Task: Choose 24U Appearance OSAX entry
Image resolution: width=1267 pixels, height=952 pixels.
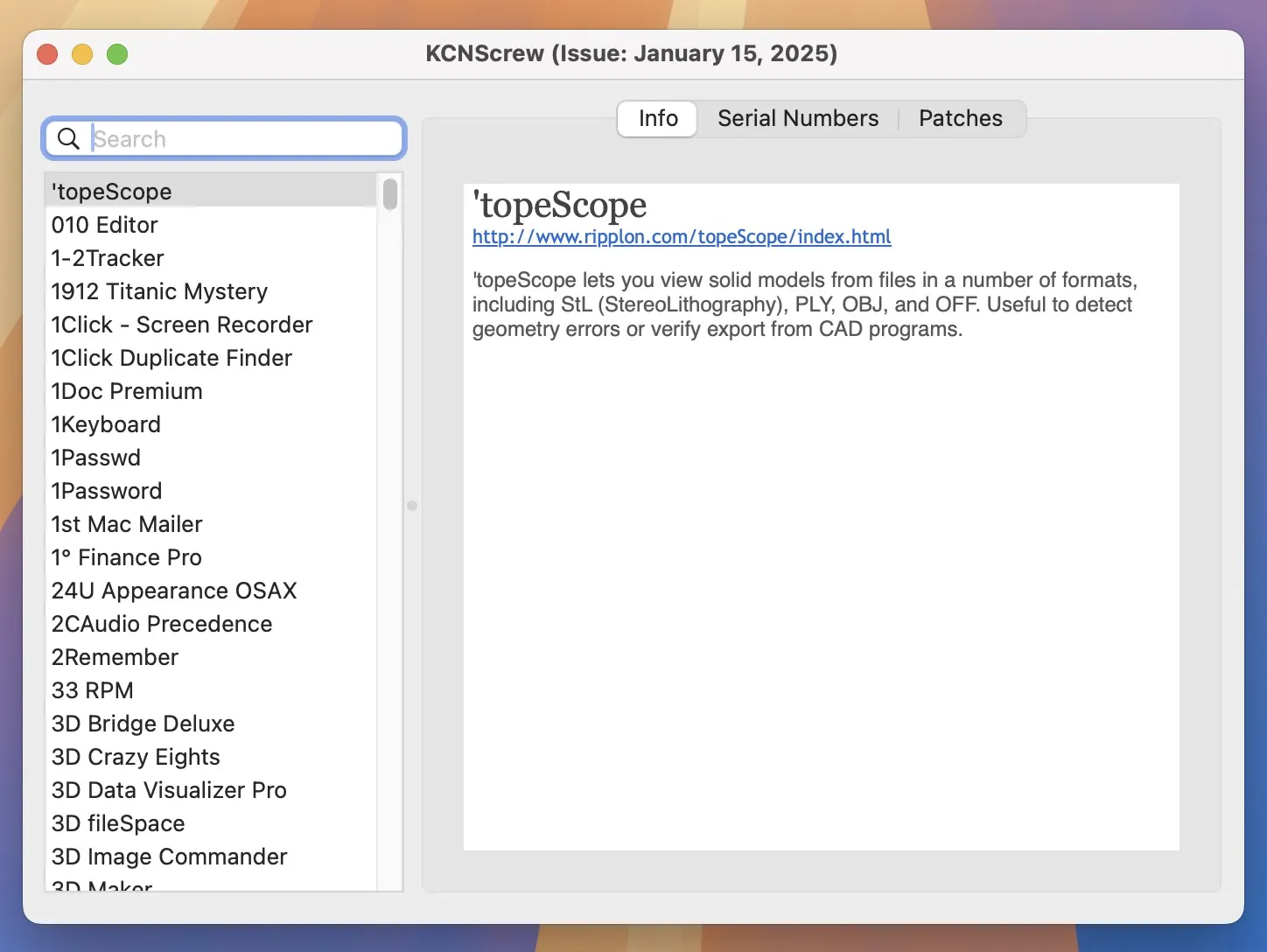Action: (x=211, y=590)
